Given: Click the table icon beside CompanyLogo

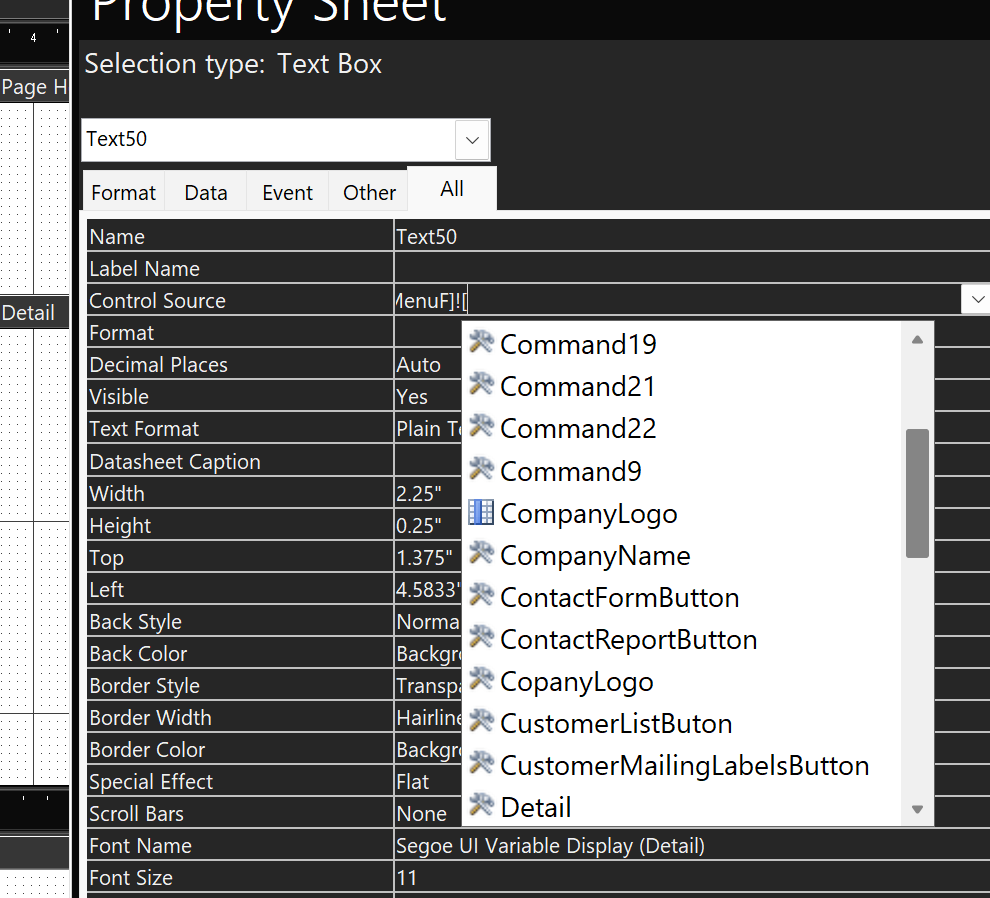Looking at the screenshot, I should tap(481, 513).
